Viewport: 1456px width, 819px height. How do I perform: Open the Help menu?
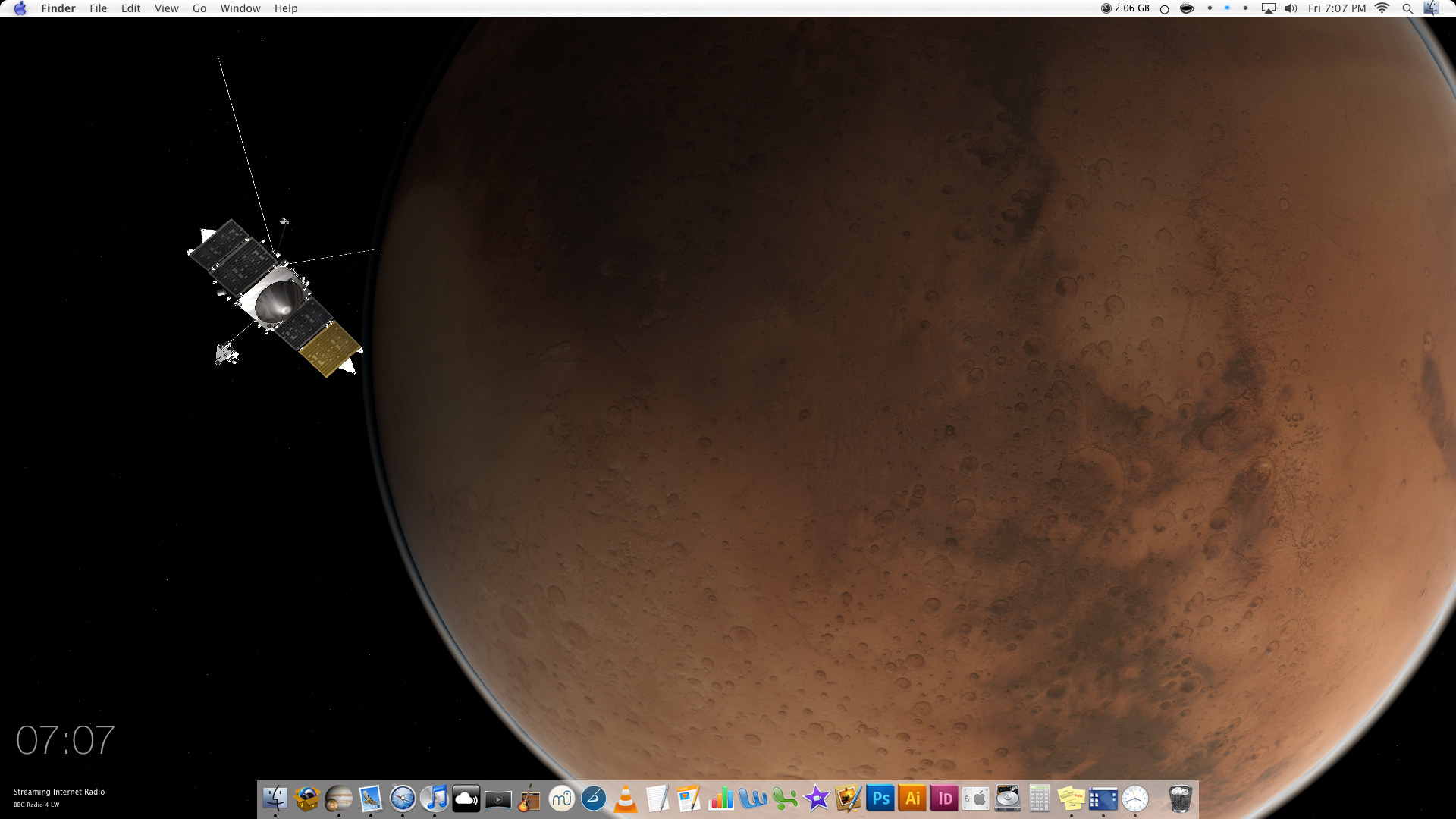[286, 8]
